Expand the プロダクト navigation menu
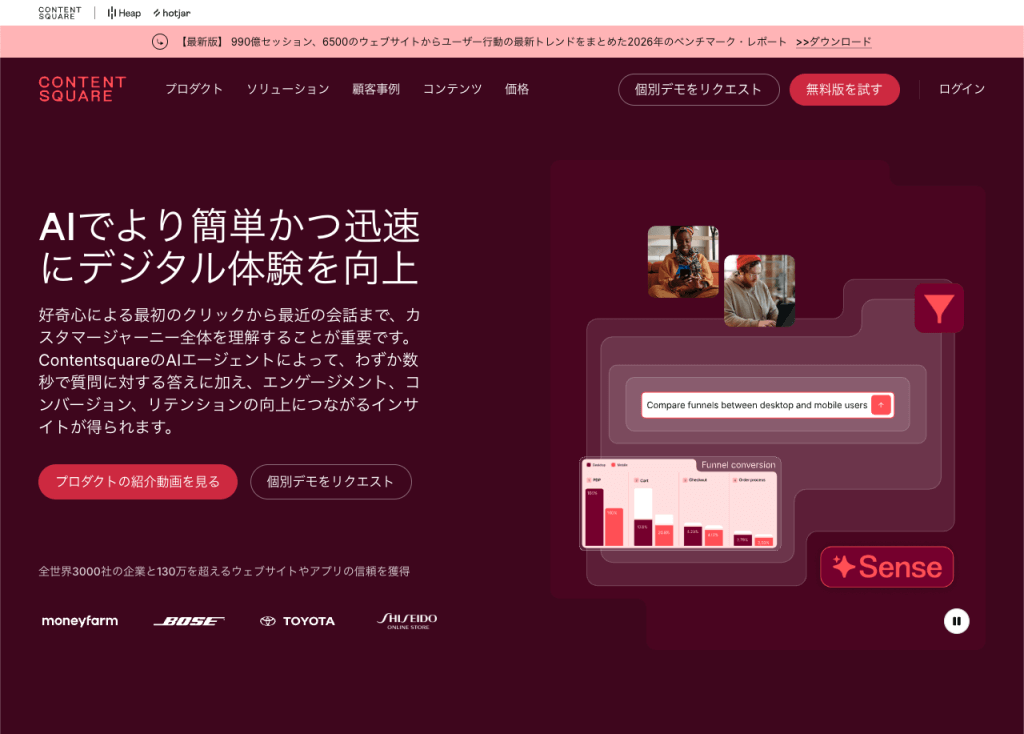Screen dimensions: 1024x734 194,89
